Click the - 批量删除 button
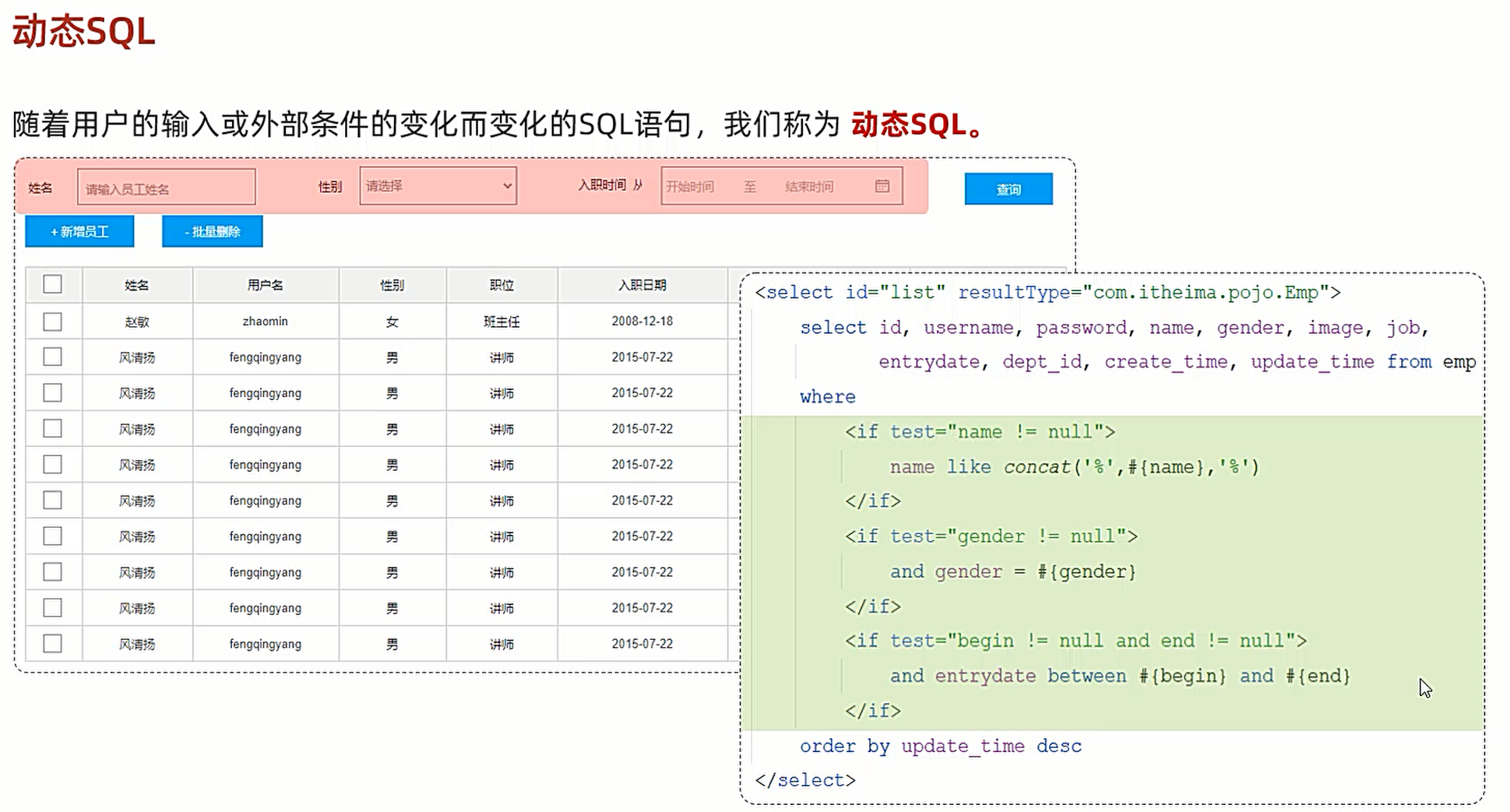The image size is (1510, 812). point(213,231)
